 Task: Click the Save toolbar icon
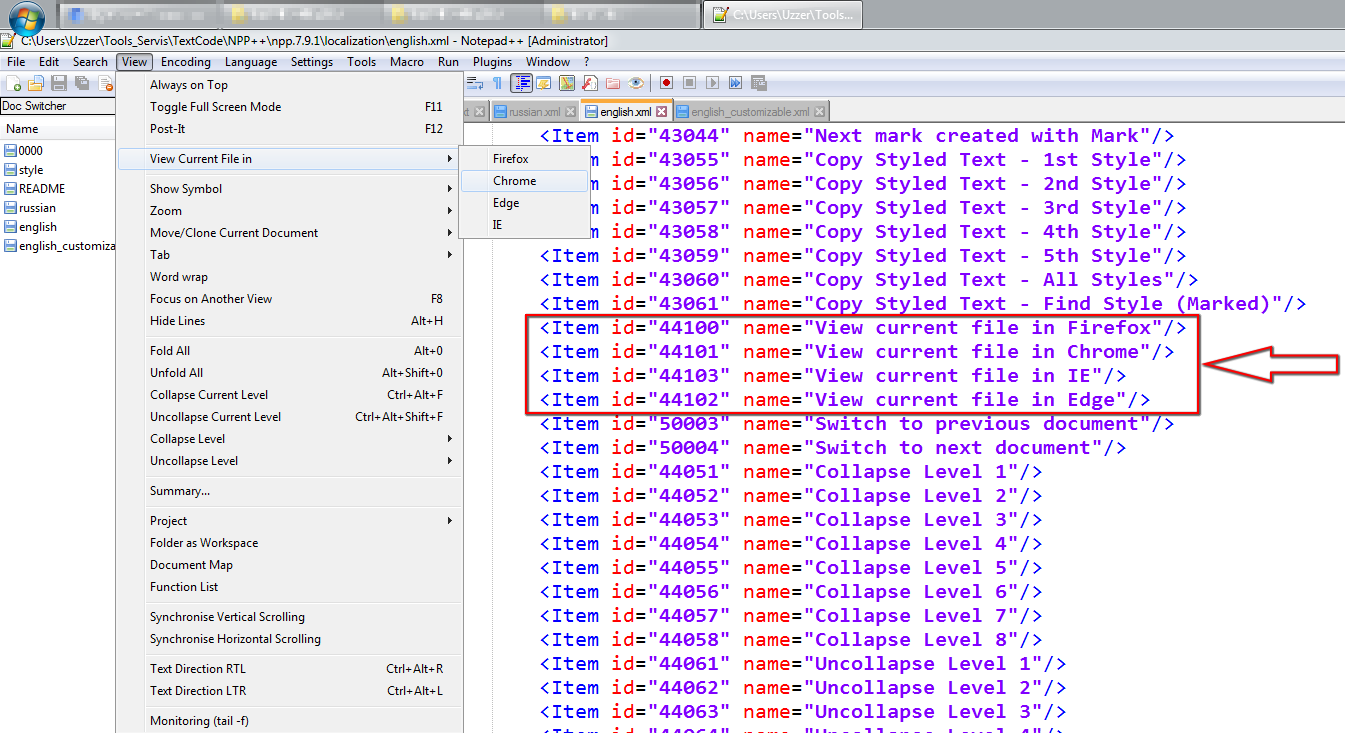[x=59, y=83]
